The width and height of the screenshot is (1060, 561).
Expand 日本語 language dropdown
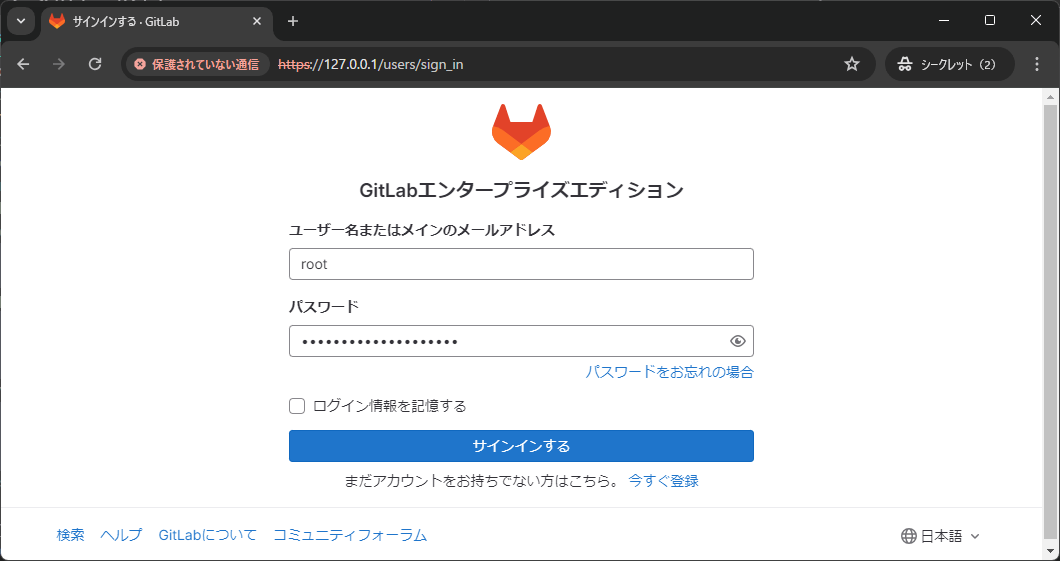click(x=941, y=537)
